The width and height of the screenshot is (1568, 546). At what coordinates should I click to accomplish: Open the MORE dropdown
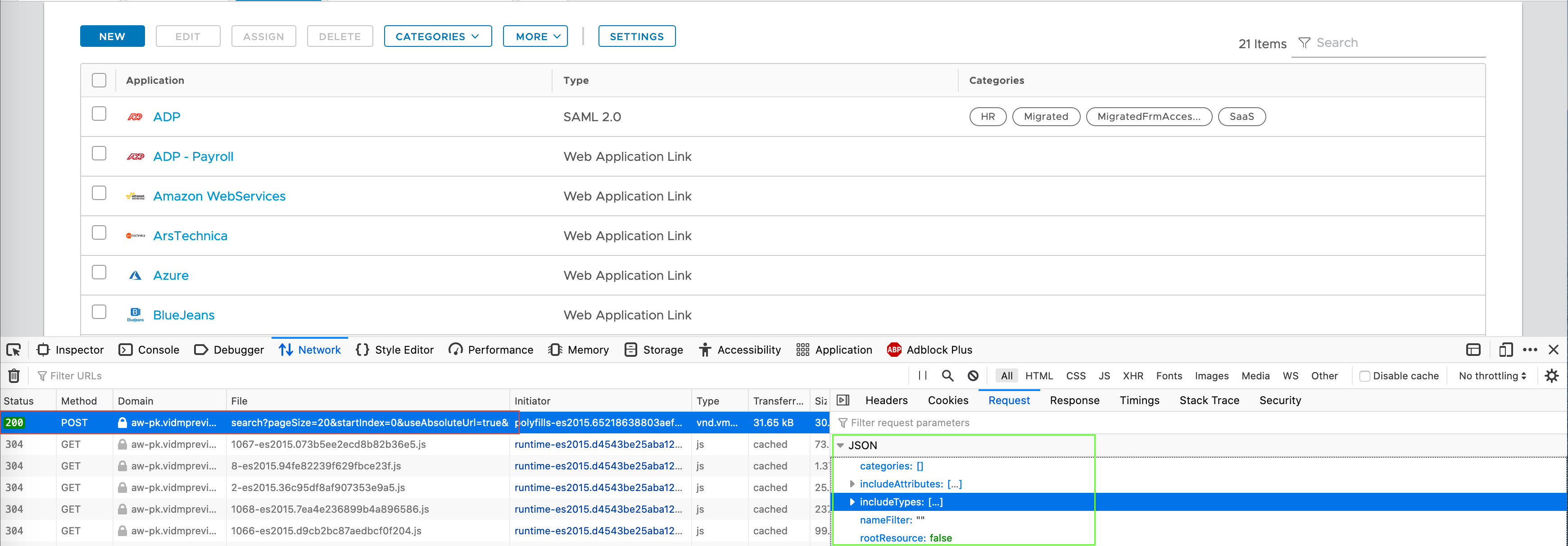[536, 36]
